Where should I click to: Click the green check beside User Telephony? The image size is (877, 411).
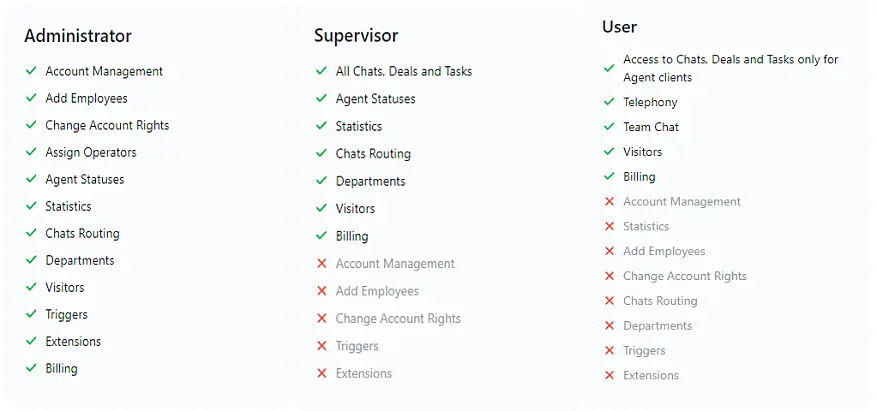coord(609,102)
